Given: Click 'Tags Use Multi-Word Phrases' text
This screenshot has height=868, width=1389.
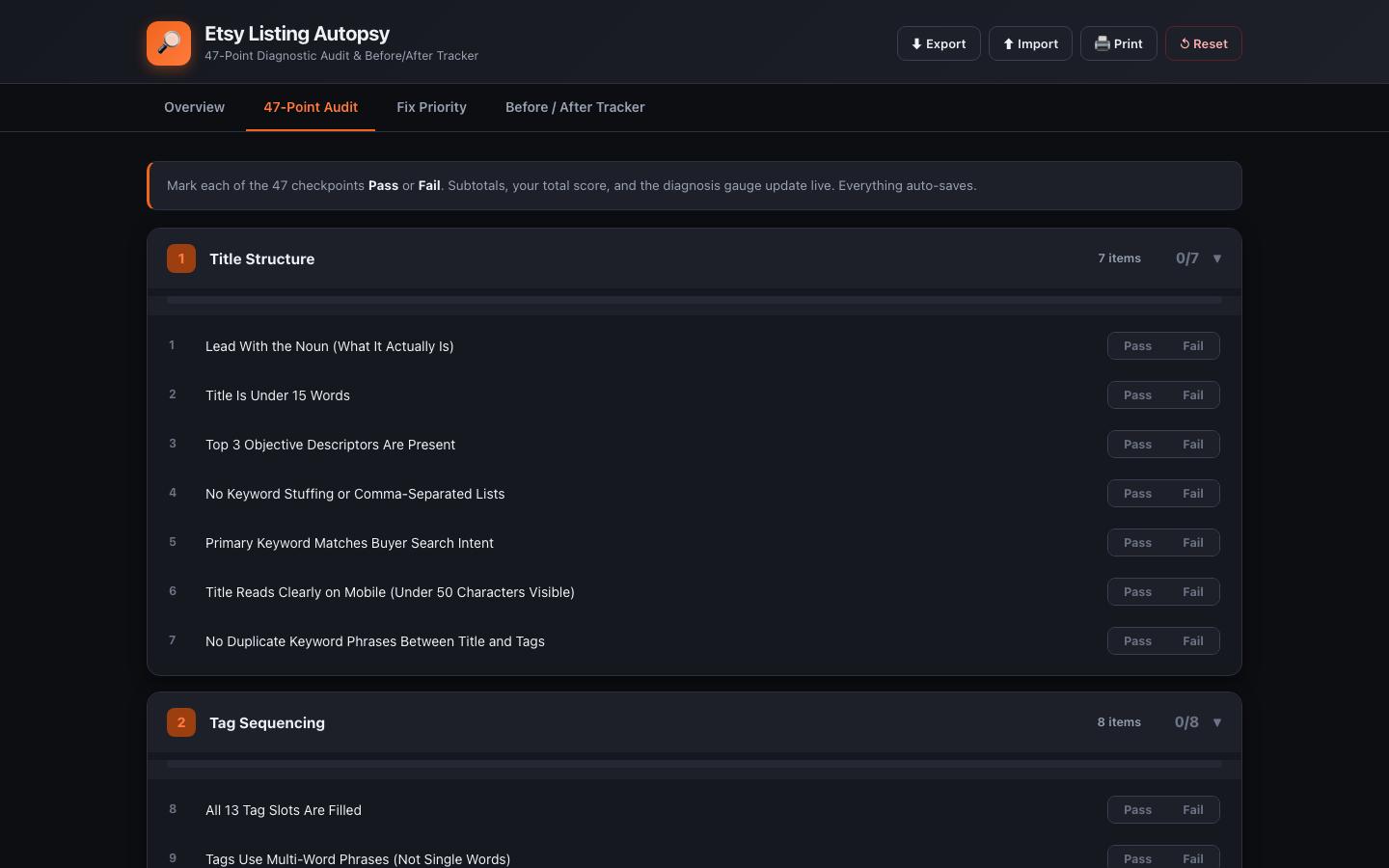Looking at the screenshot, I should (x=358, y=859).
